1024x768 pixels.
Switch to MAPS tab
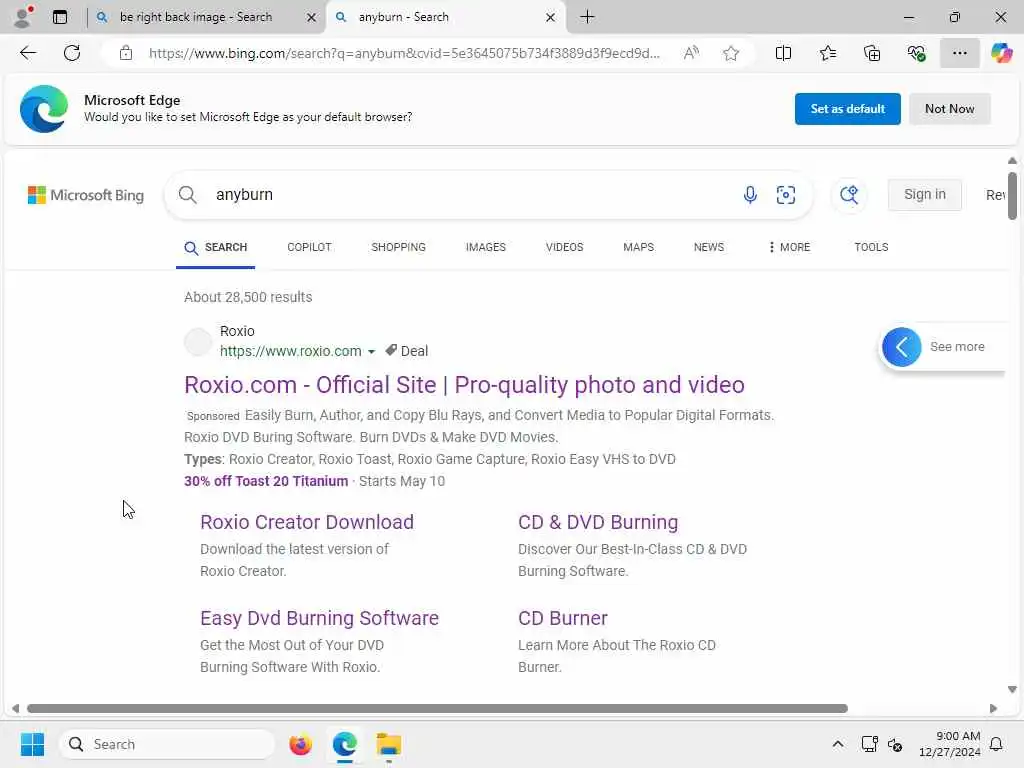(x=638, y=247)
